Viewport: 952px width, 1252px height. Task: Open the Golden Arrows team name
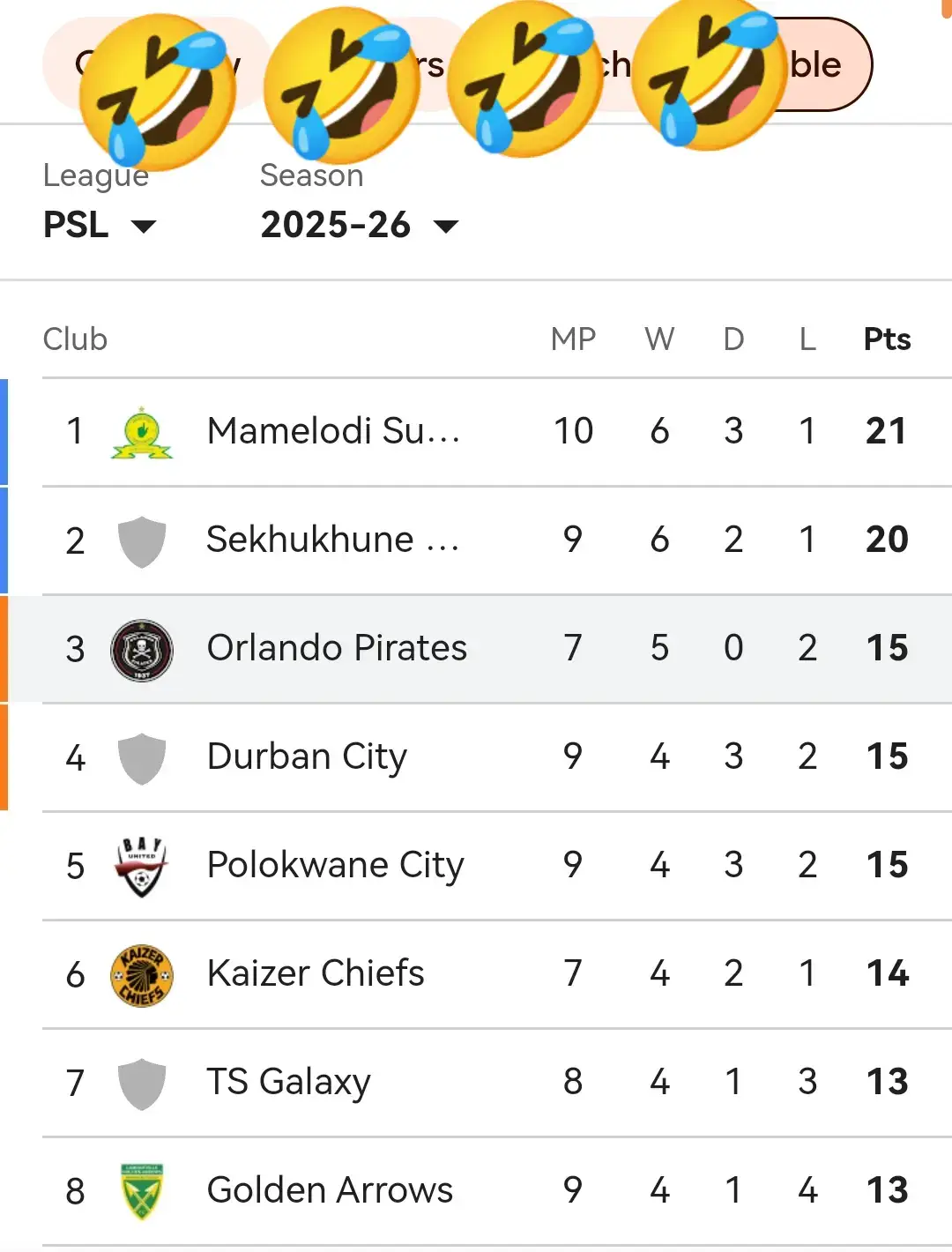click(x=330, y=1190)
